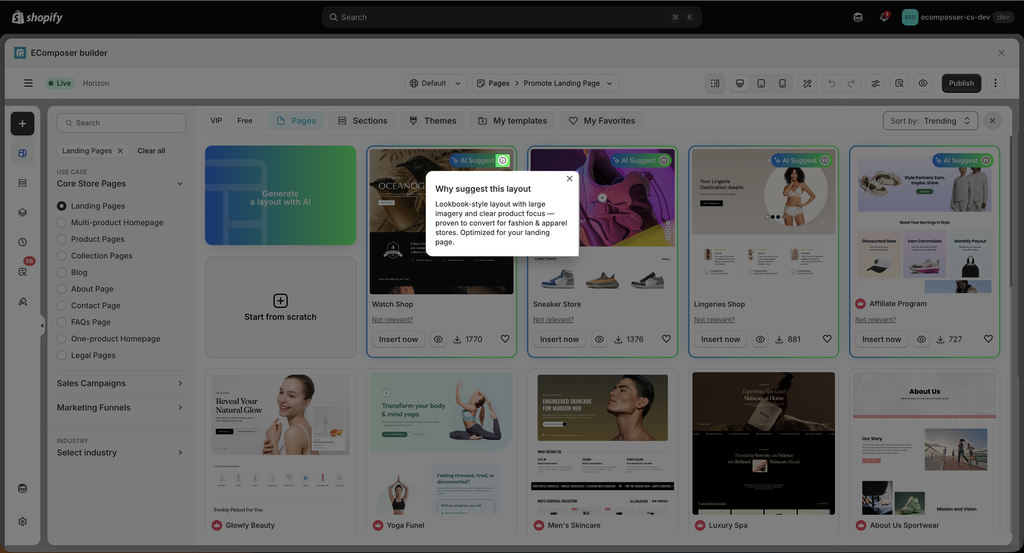Filter by Free templates
This screenshot has width=1024, height=553.
[245, 121]
